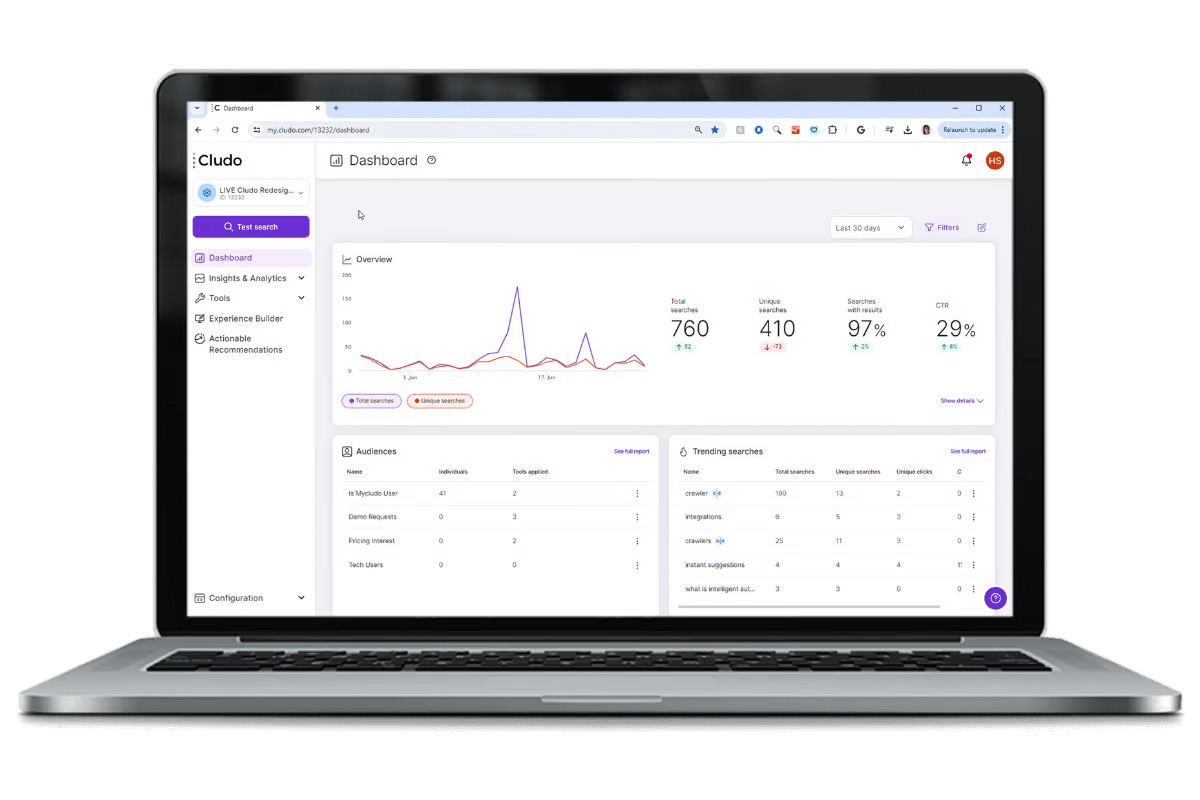Click the browser reload icon

(x=235, y=130)
